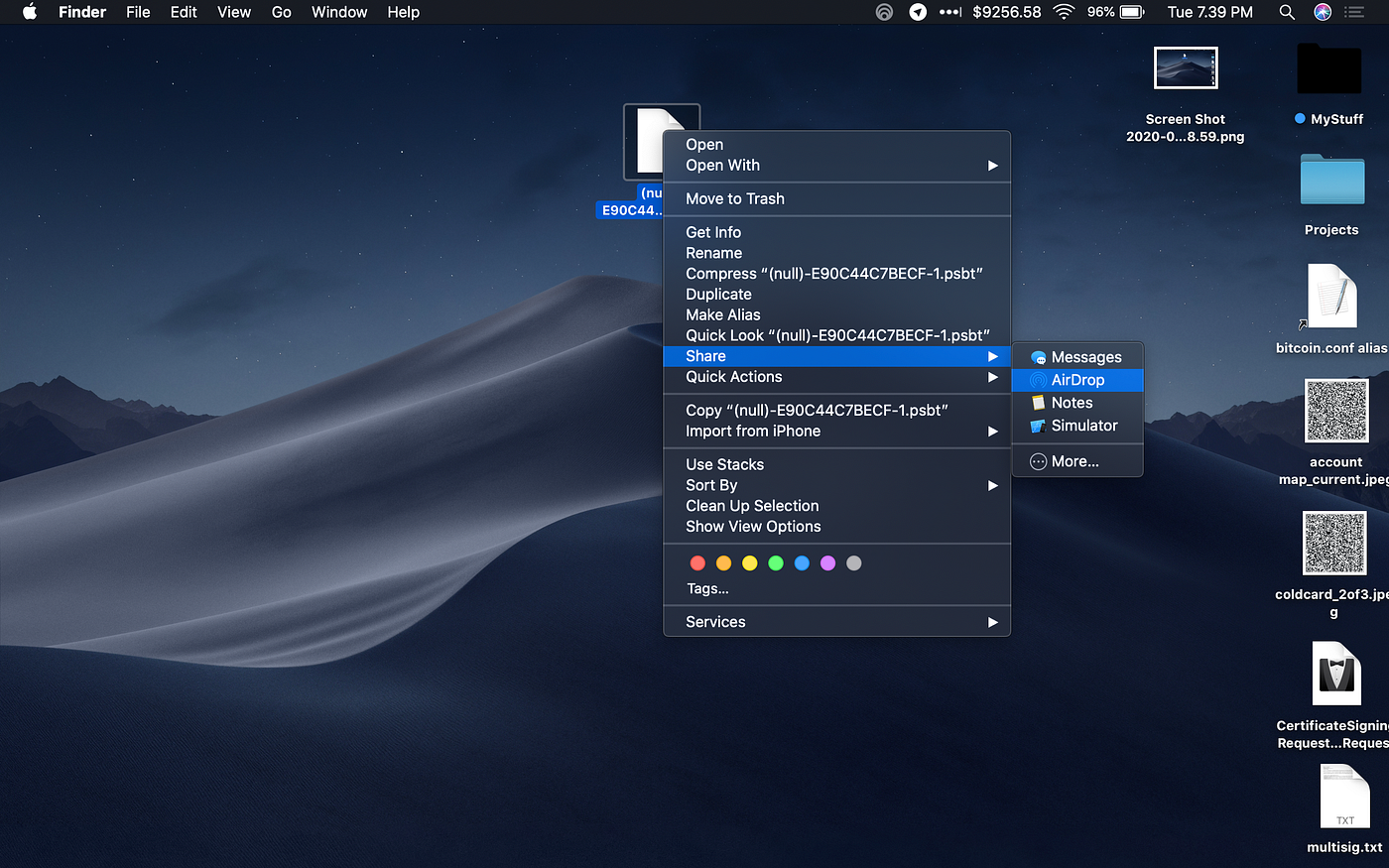Screen dimensions: 1389x868
Task: Choose Messages in the Share submenu
Action: coord(1077,357)
